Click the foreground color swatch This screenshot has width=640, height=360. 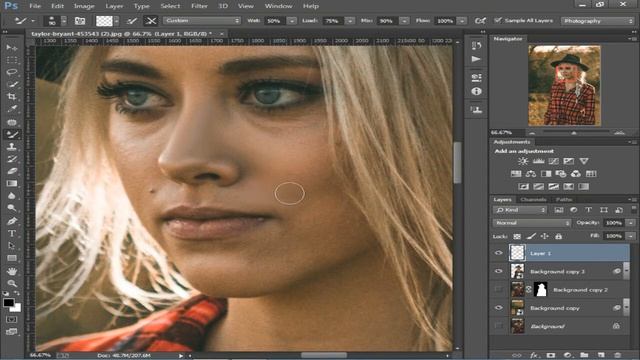(x=8, y=302)
